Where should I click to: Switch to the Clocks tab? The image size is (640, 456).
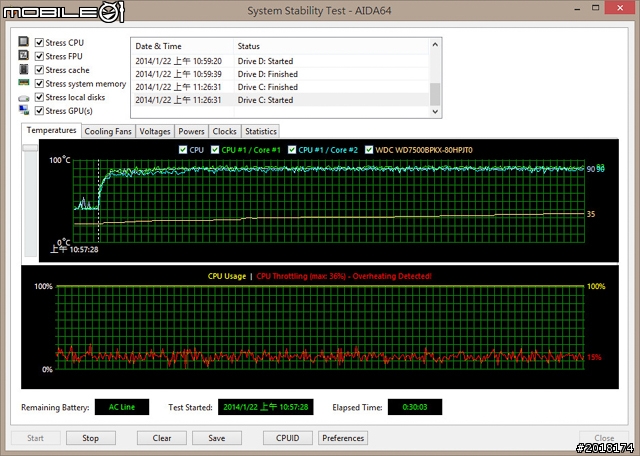[x=224, y=131]
